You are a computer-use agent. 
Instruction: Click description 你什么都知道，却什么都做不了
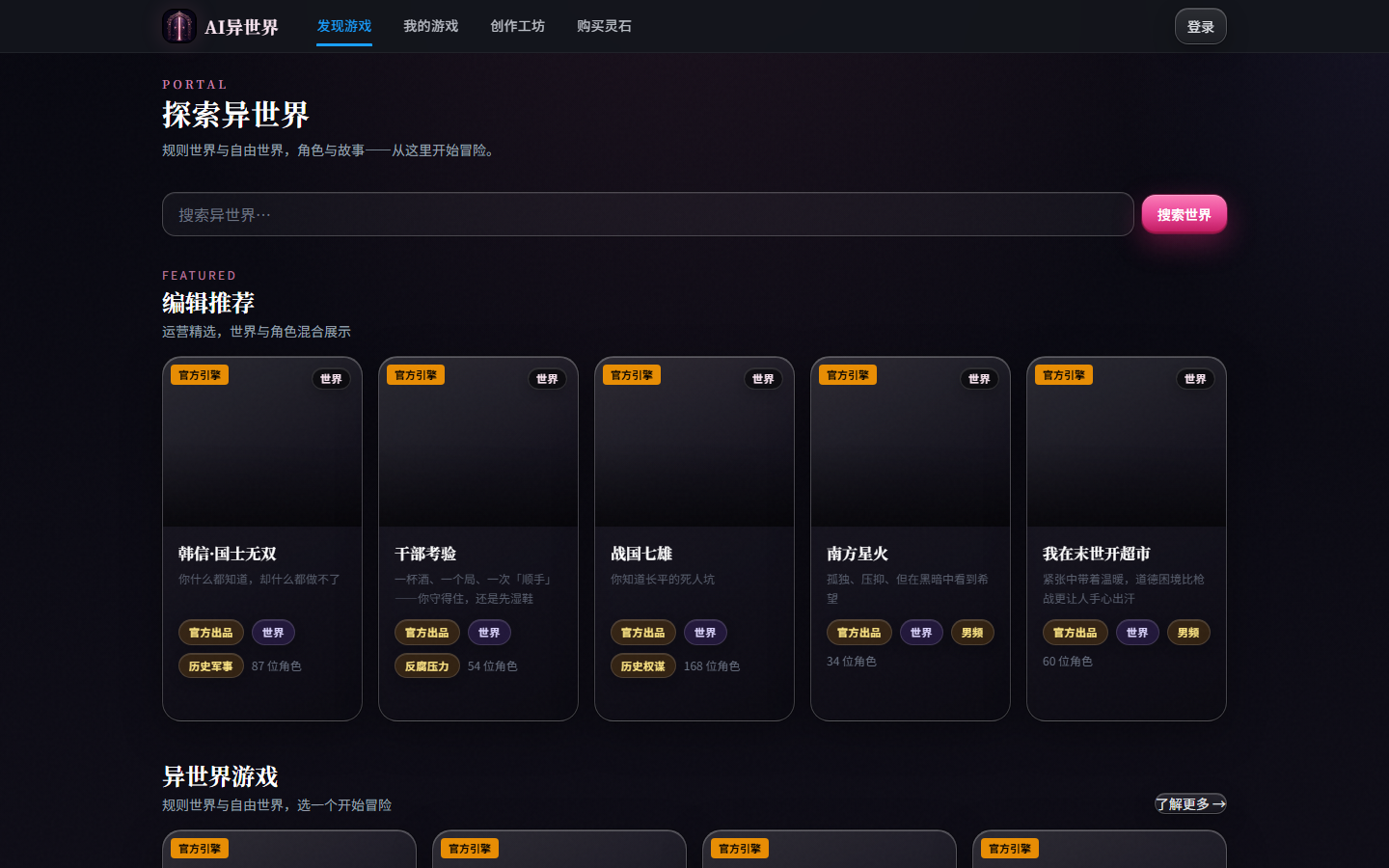(259, 580)
